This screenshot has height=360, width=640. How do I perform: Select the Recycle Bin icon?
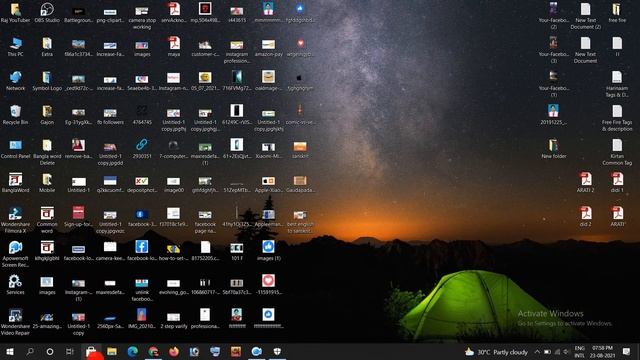pos(16,111)
